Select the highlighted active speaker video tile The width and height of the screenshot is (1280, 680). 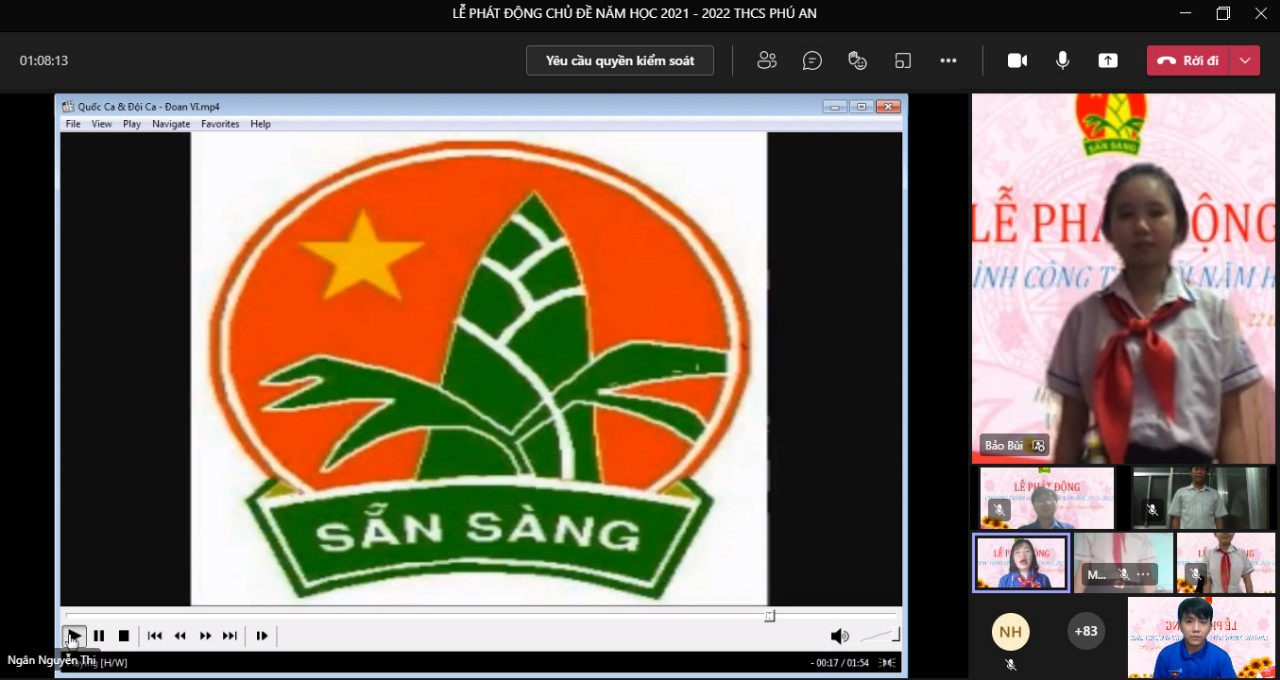click(x=1021, y=562)
